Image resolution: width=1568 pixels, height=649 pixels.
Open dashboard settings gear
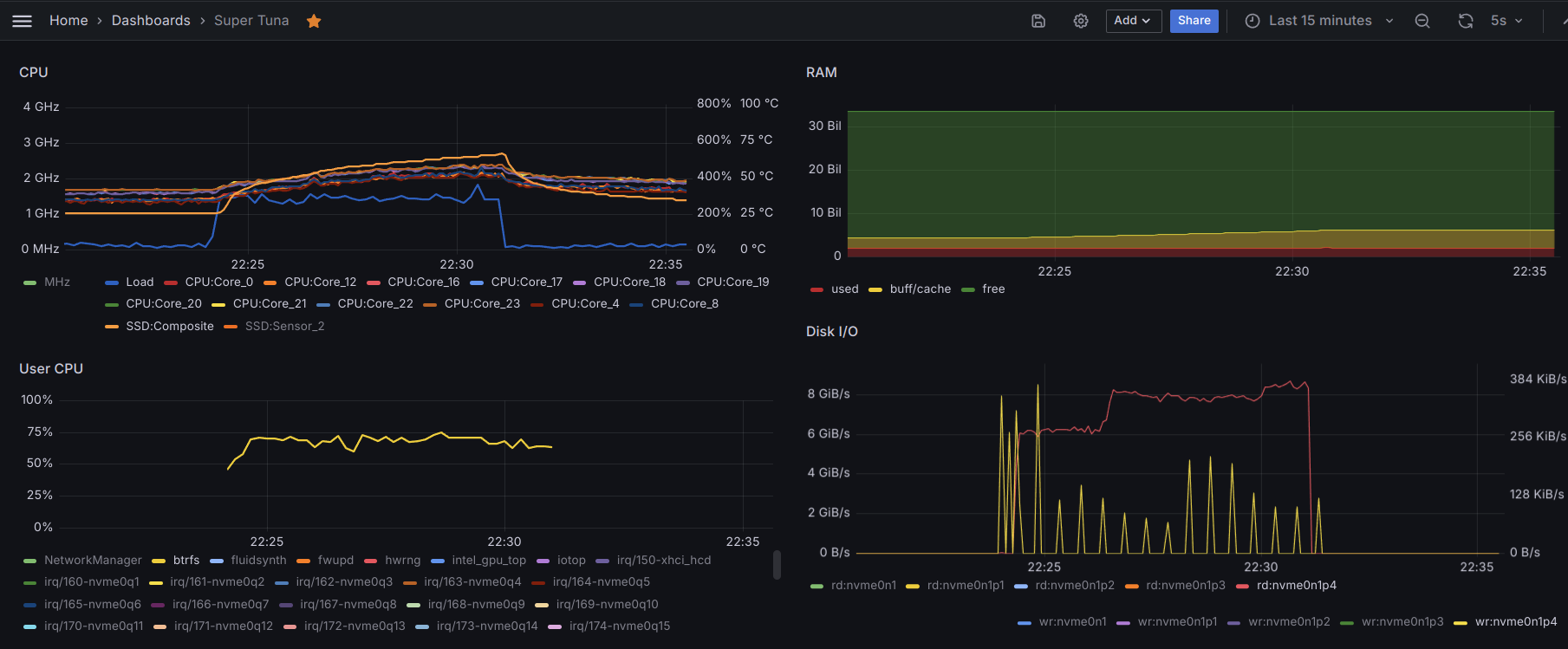1080,21
